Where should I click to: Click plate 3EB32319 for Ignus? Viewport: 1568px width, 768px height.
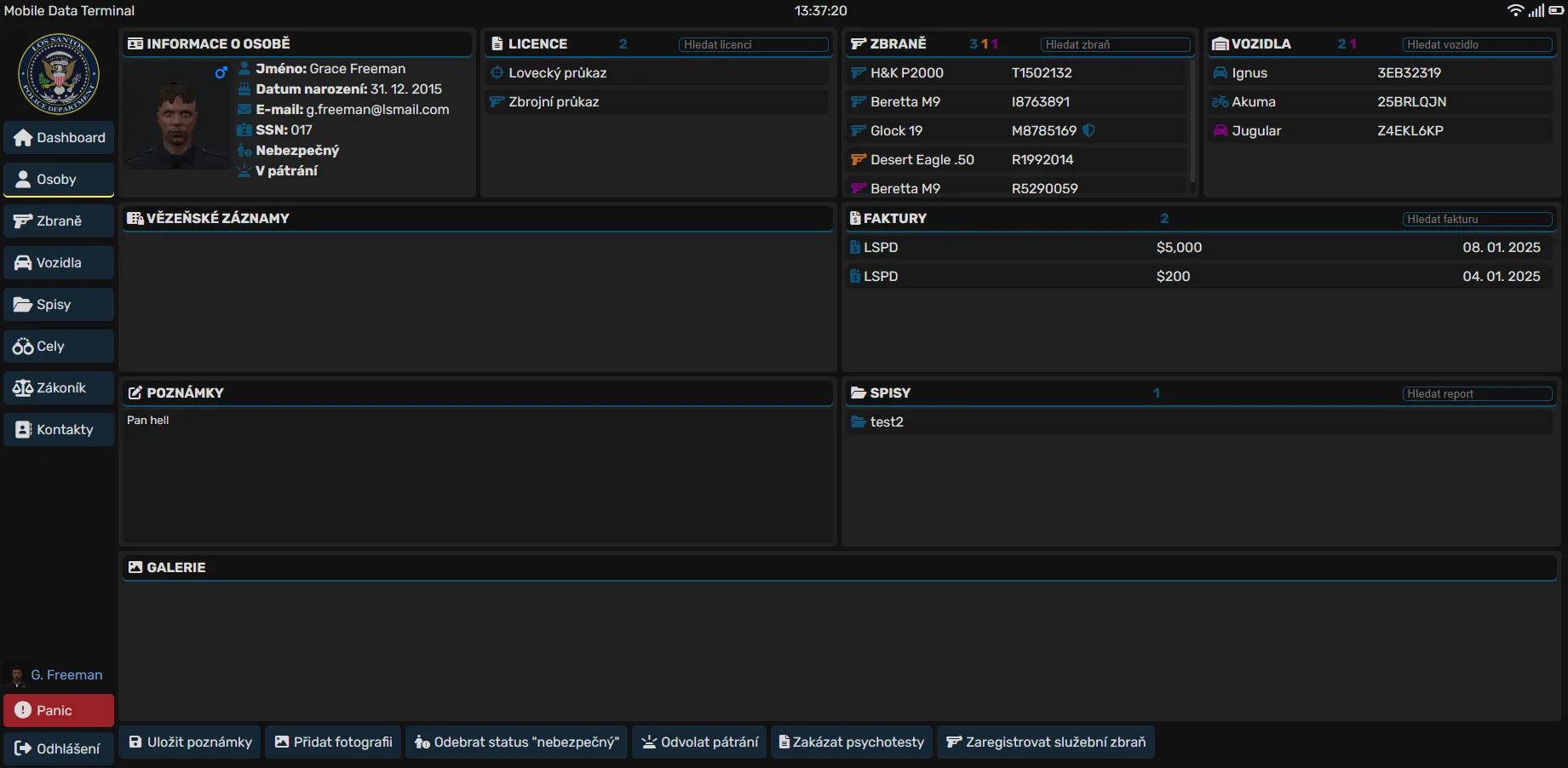[x=1409, y=72]
